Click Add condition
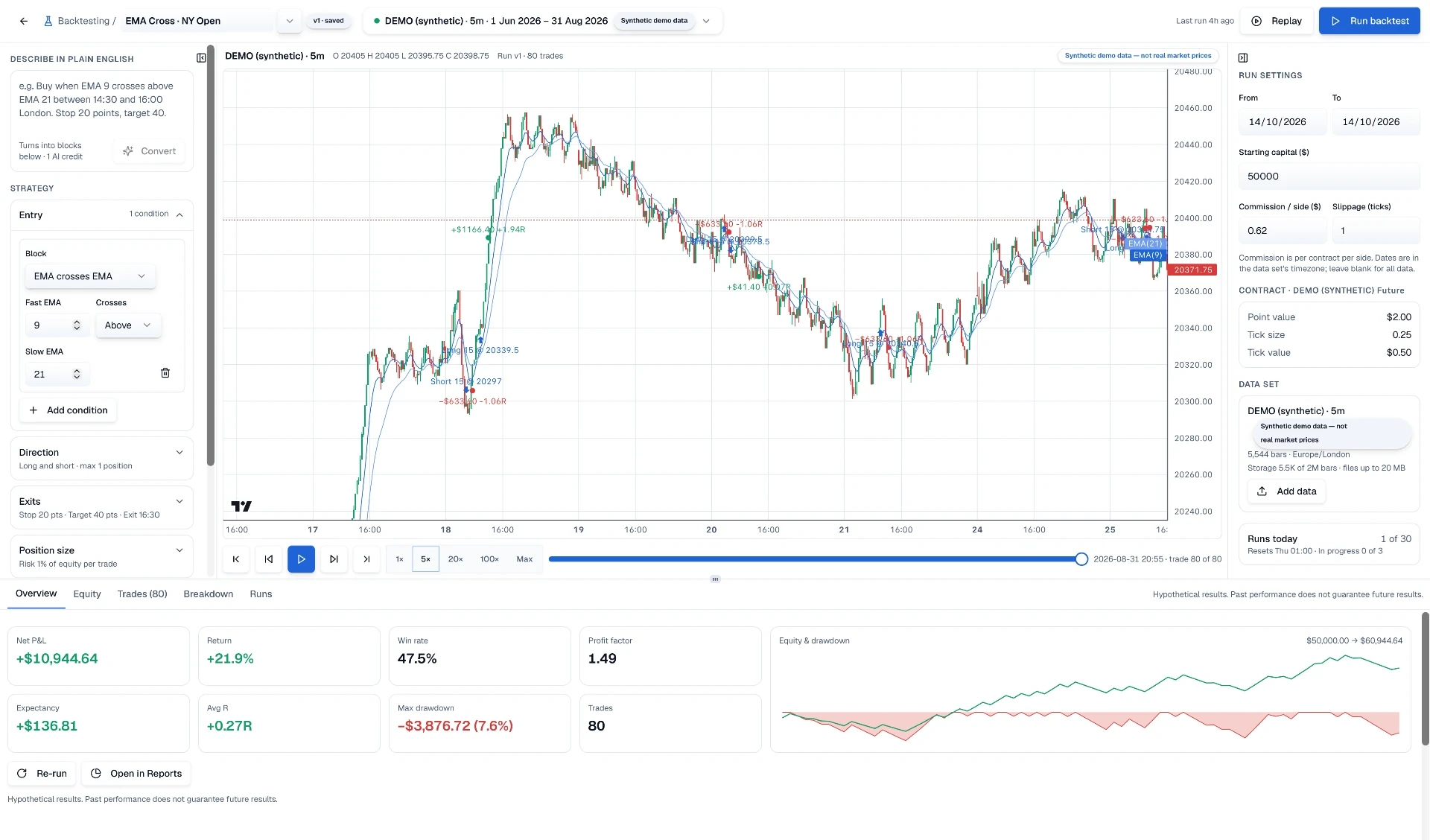1430x840 pixels. coord(68,410)
